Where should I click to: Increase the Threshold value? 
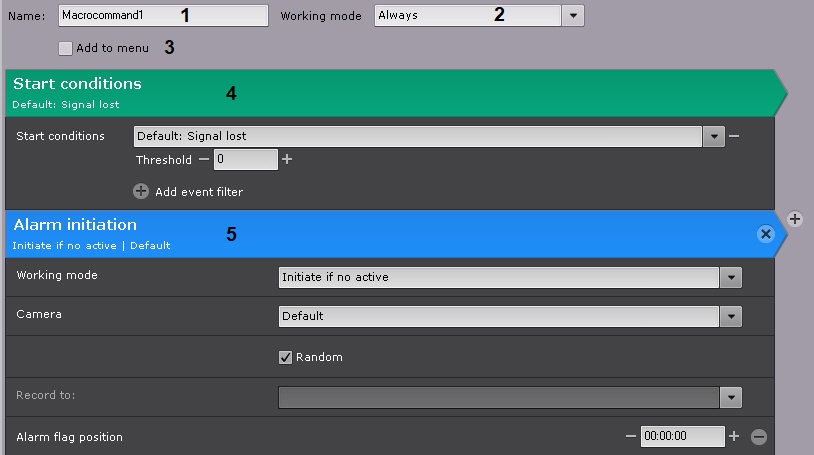287,159
